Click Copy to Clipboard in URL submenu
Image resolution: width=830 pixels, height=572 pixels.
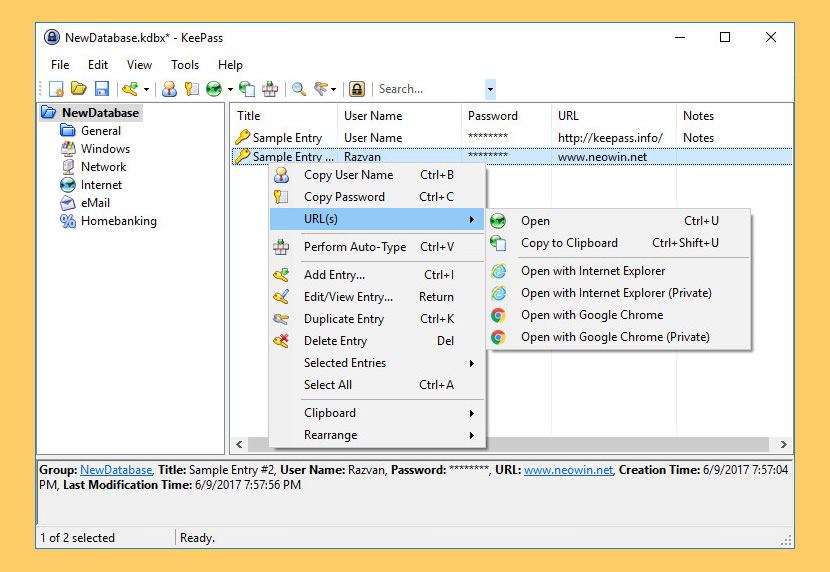point(618,243)
